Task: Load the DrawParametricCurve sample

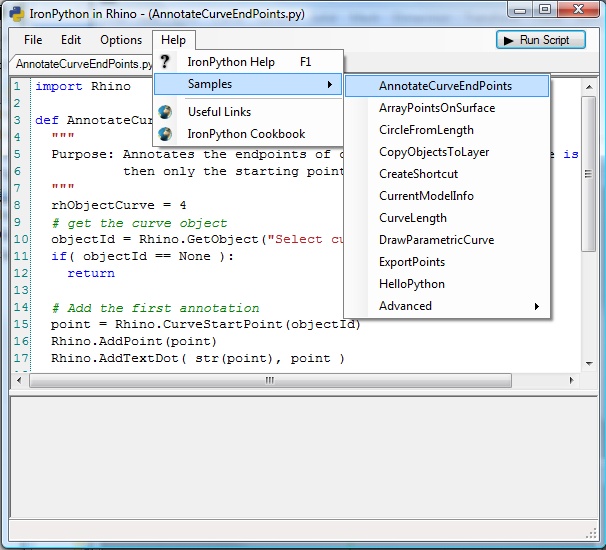Action: 447,240
